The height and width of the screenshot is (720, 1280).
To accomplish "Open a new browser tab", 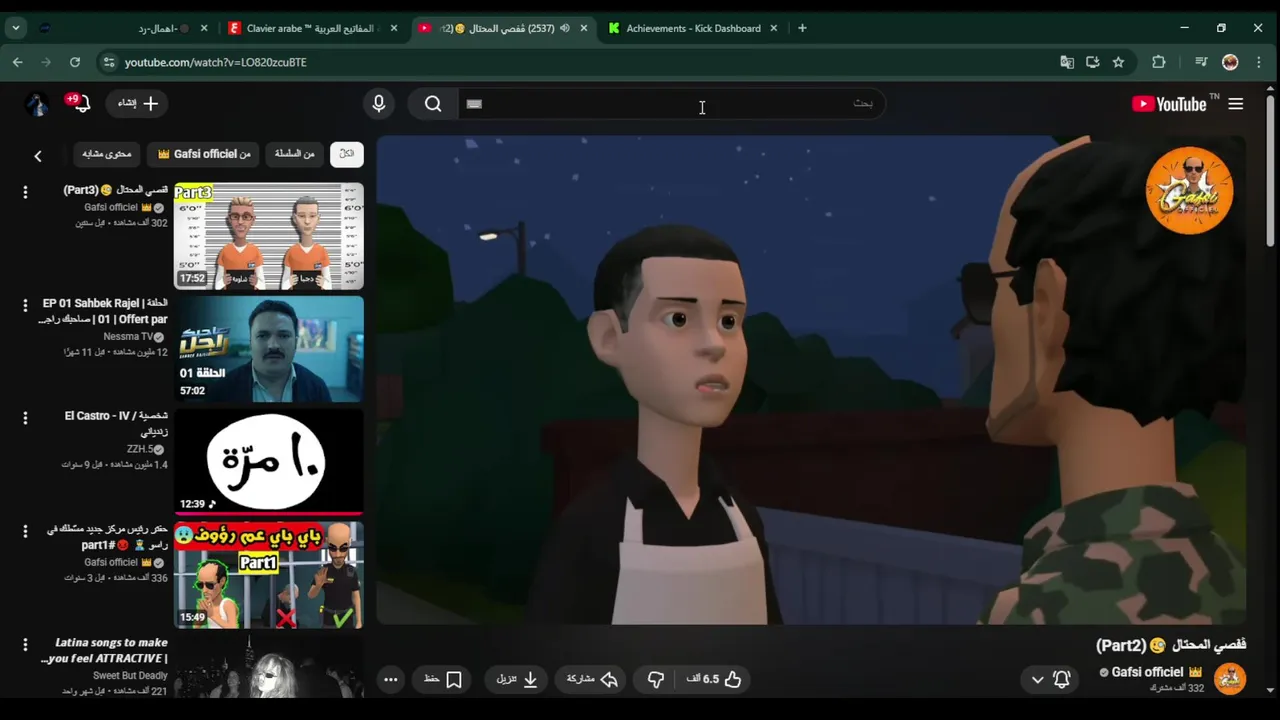I will pos(802,28).
